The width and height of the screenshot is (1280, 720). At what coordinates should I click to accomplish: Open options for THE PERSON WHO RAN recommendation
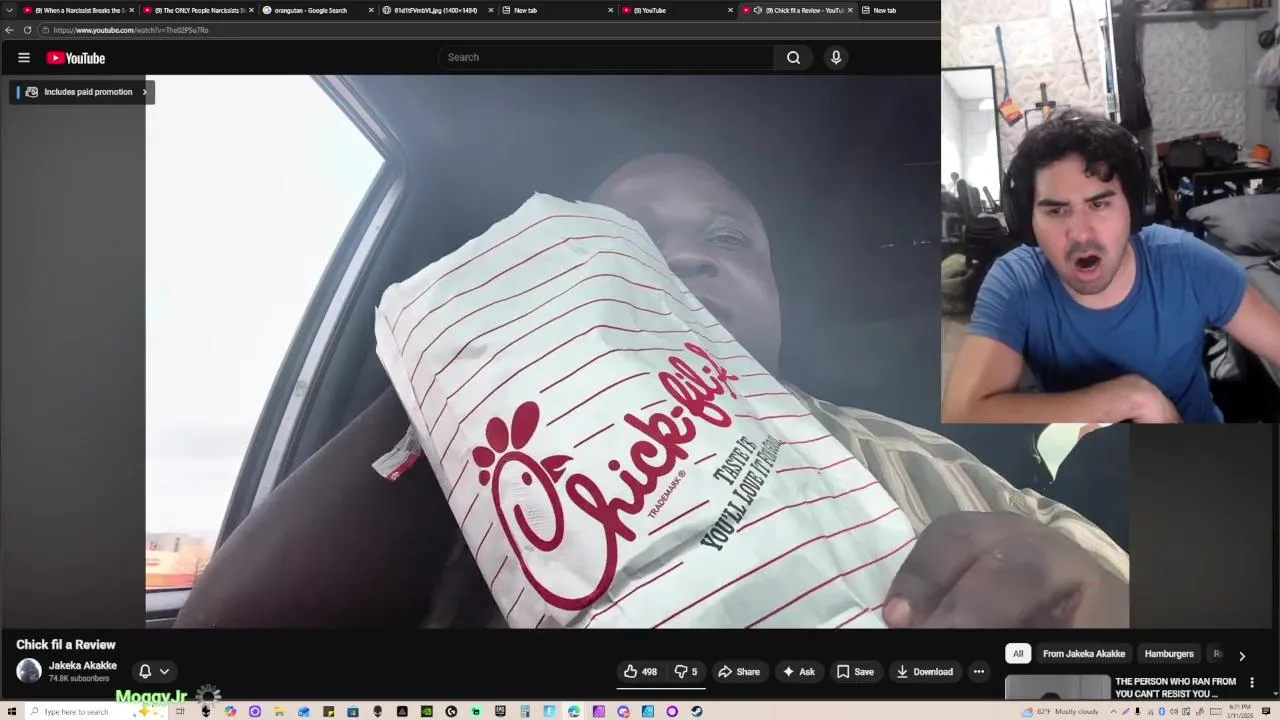(x=1252, y=683)
